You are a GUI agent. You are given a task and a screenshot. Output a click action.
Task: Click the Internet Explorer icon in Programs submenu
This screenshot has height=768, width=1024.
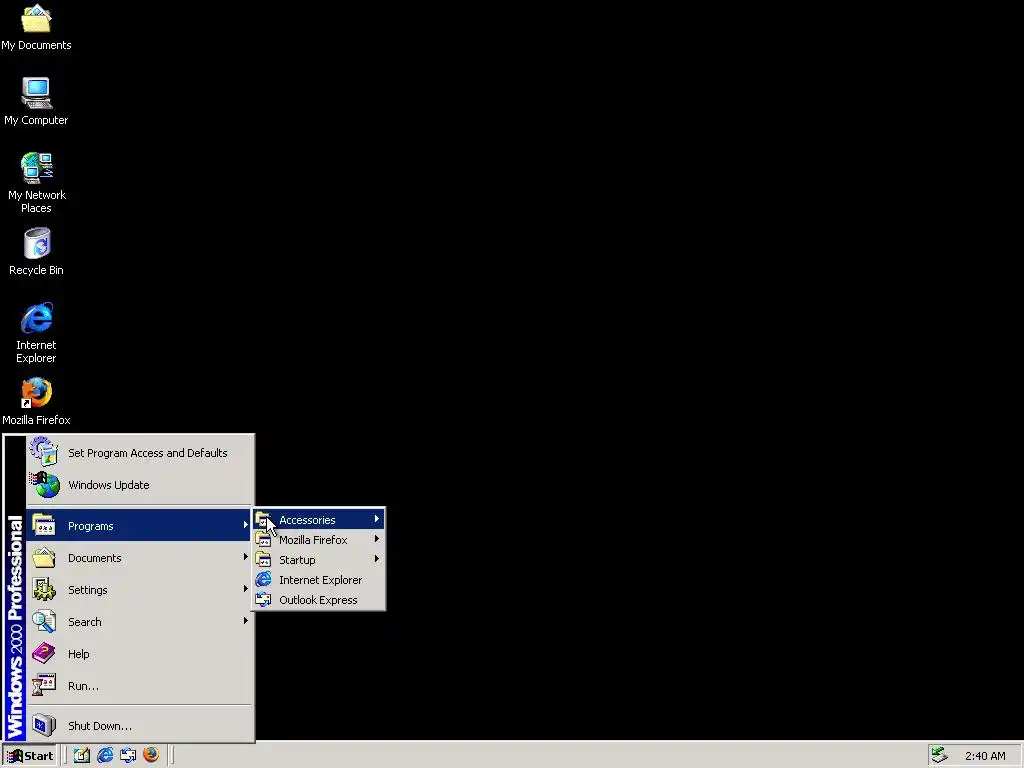click(263, 579)
